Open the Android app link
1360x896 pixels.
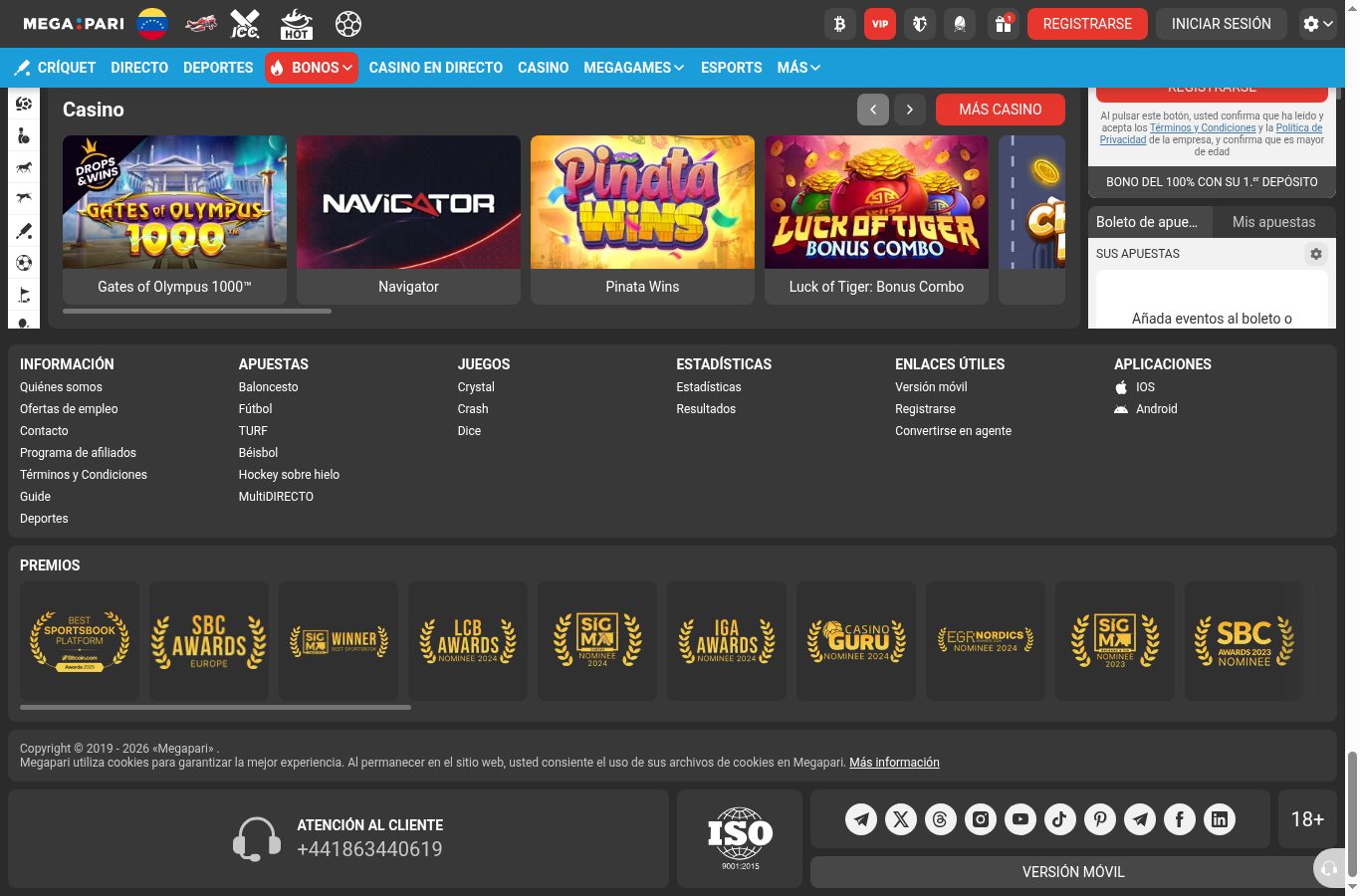[x=1146, y=409]
